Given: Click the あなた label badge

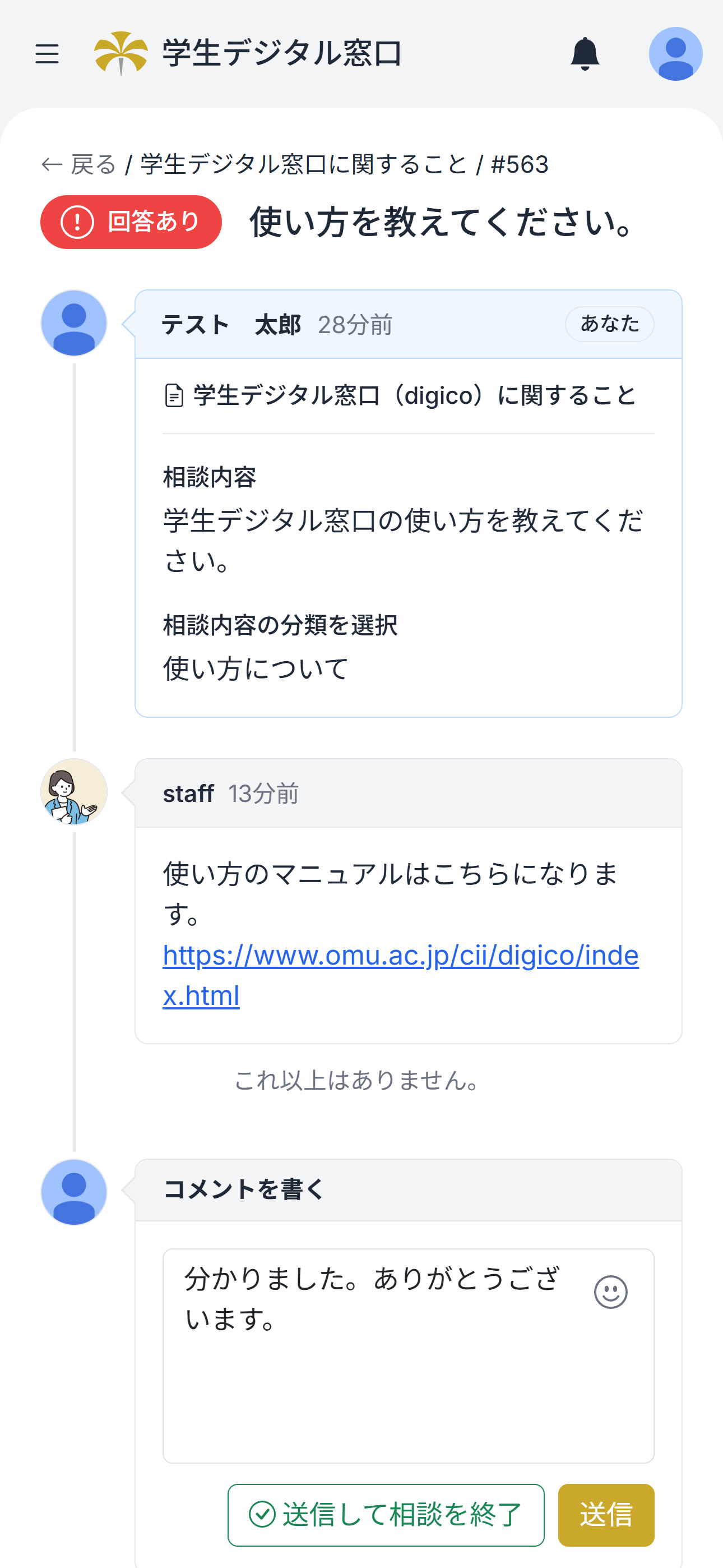Looking at the screenshot, I should coord(609,324).
